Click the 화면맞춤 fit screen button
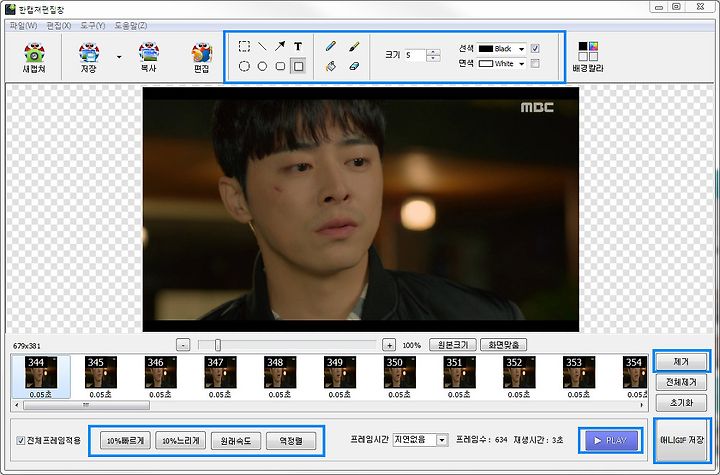 503,345
